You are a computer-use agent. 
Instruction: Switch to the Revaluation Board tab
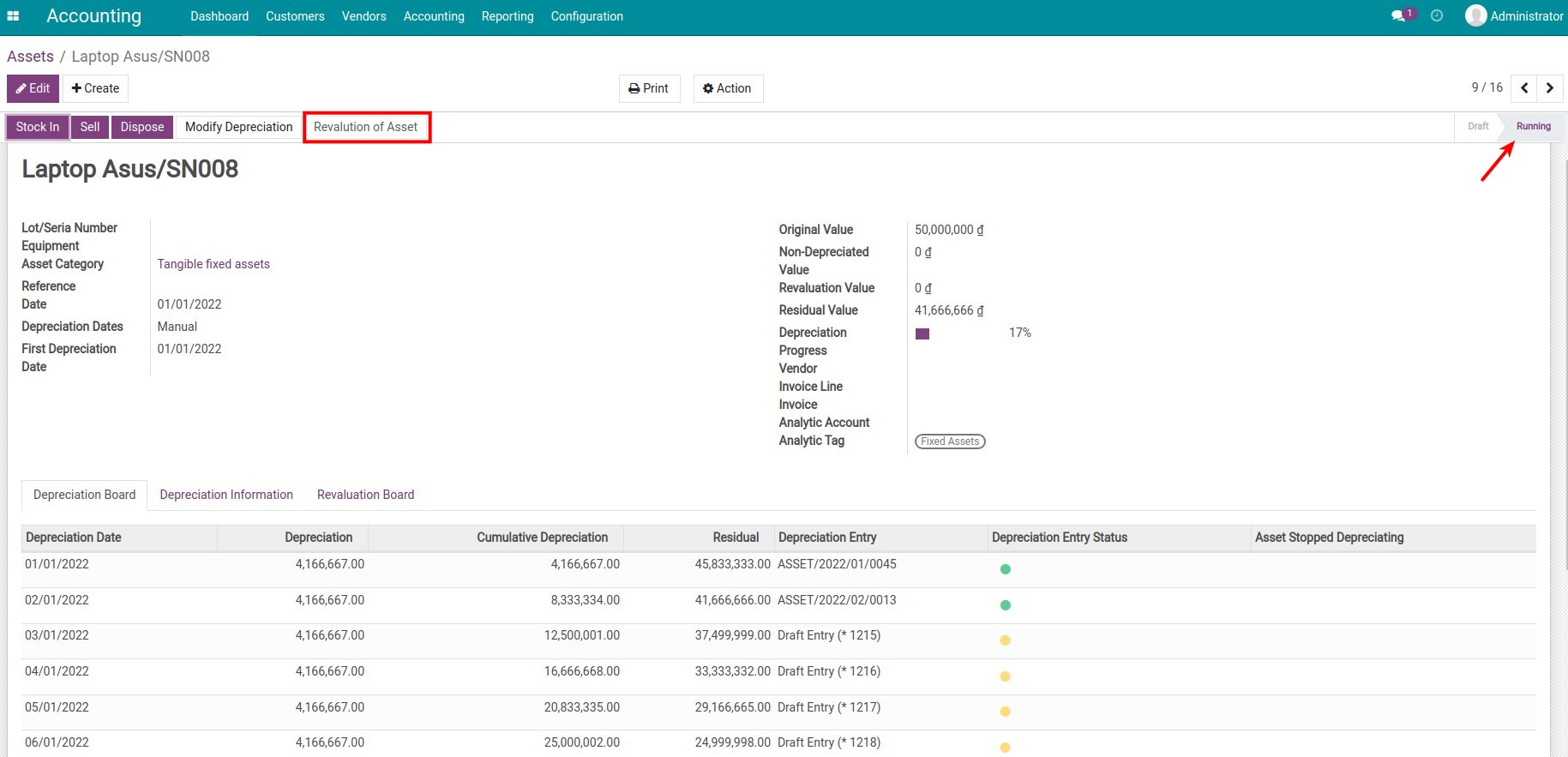(x=365, y=495)
